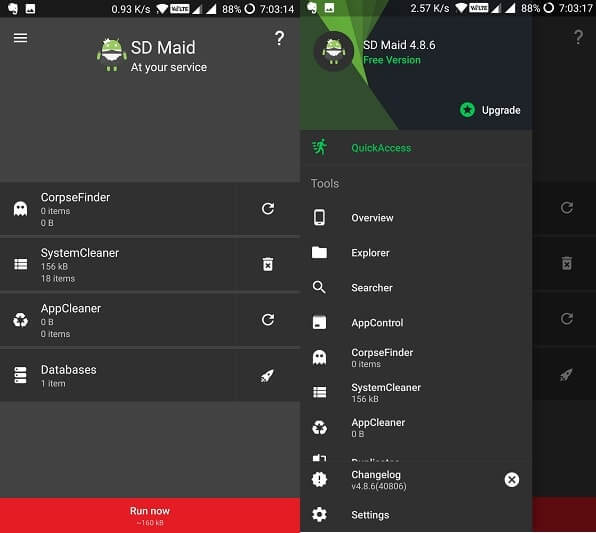This screenshot has height=533, width=596.
Task: Open the Databases card on main screen
Action: click(119, 376)
